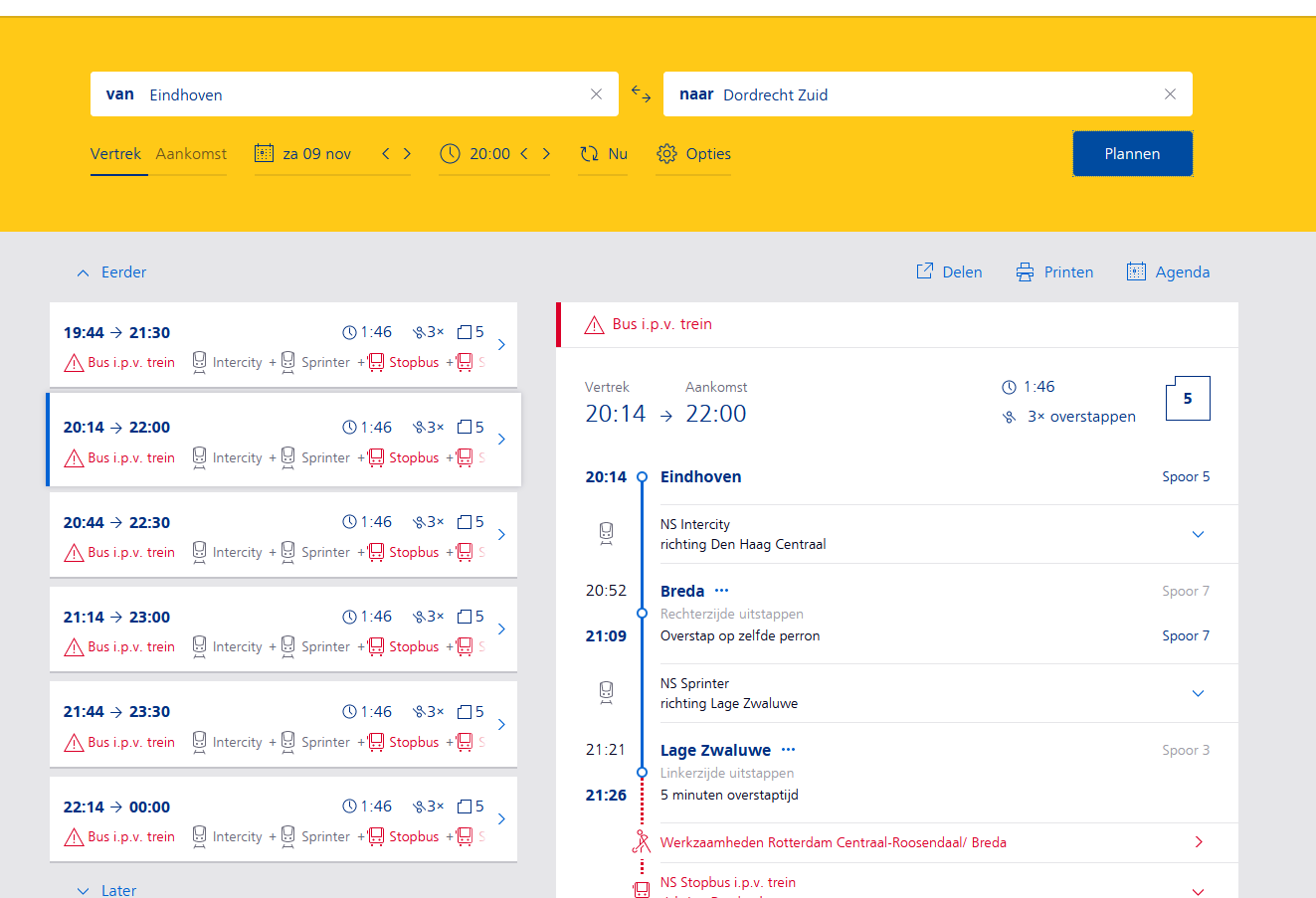
Task: Click Delen share icon
Action: [x=924, y=271]
